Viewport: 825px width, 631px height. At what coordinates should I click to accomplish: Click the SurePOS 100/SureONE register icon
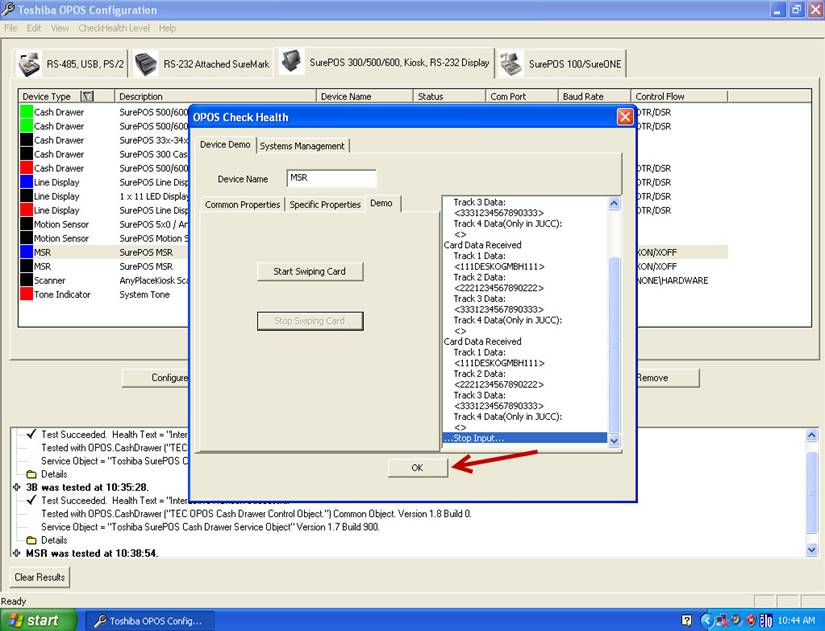(510, 63)
